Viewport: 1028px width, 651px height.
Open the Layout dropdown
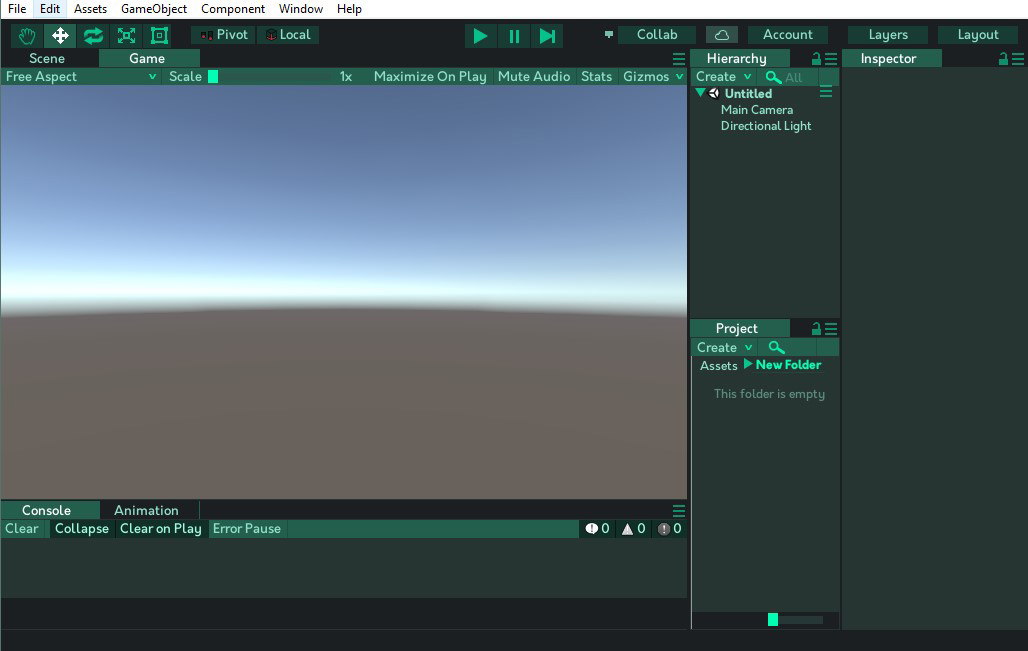[977, 35]
